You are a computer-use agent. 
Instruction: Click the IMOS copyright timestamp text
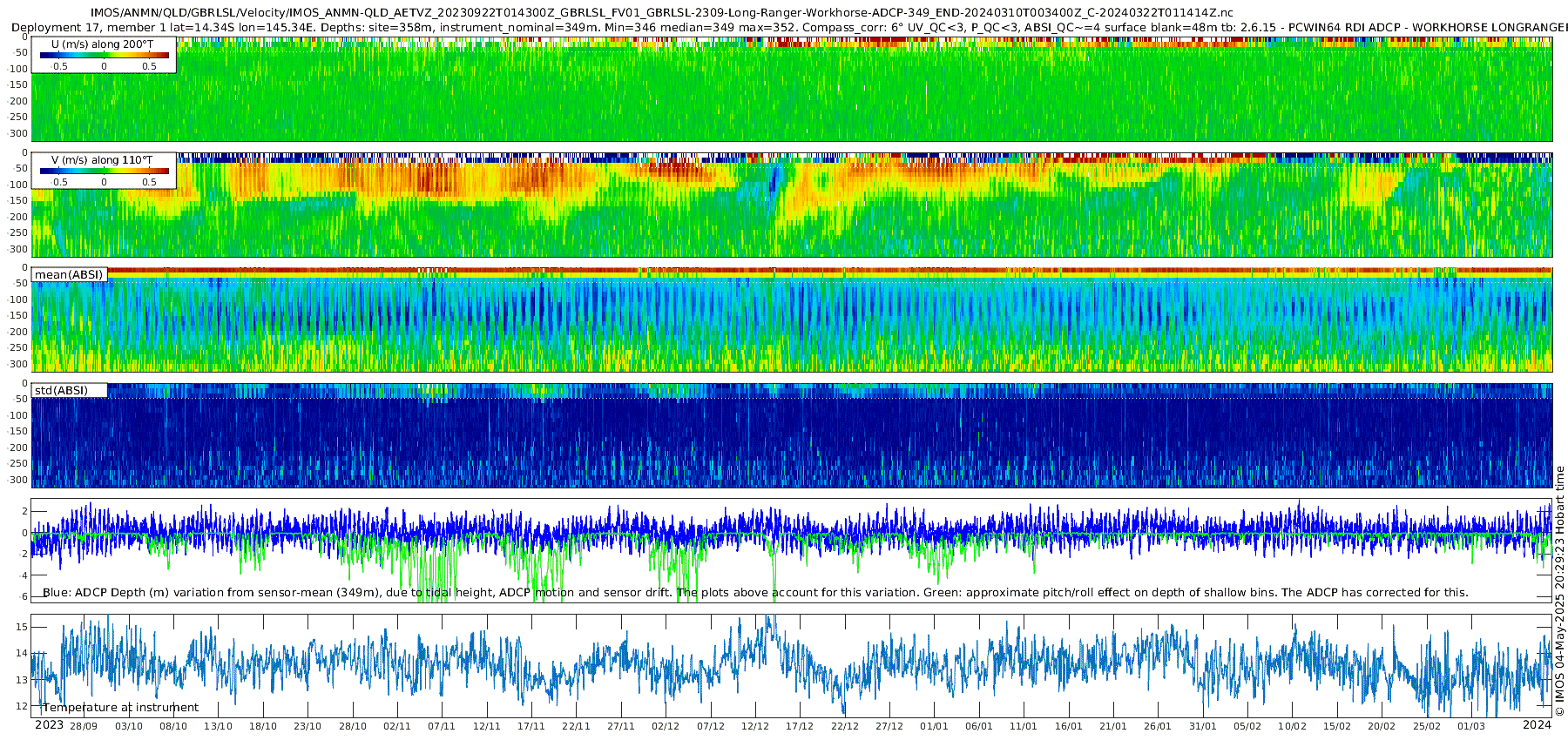coord(1559,592)
